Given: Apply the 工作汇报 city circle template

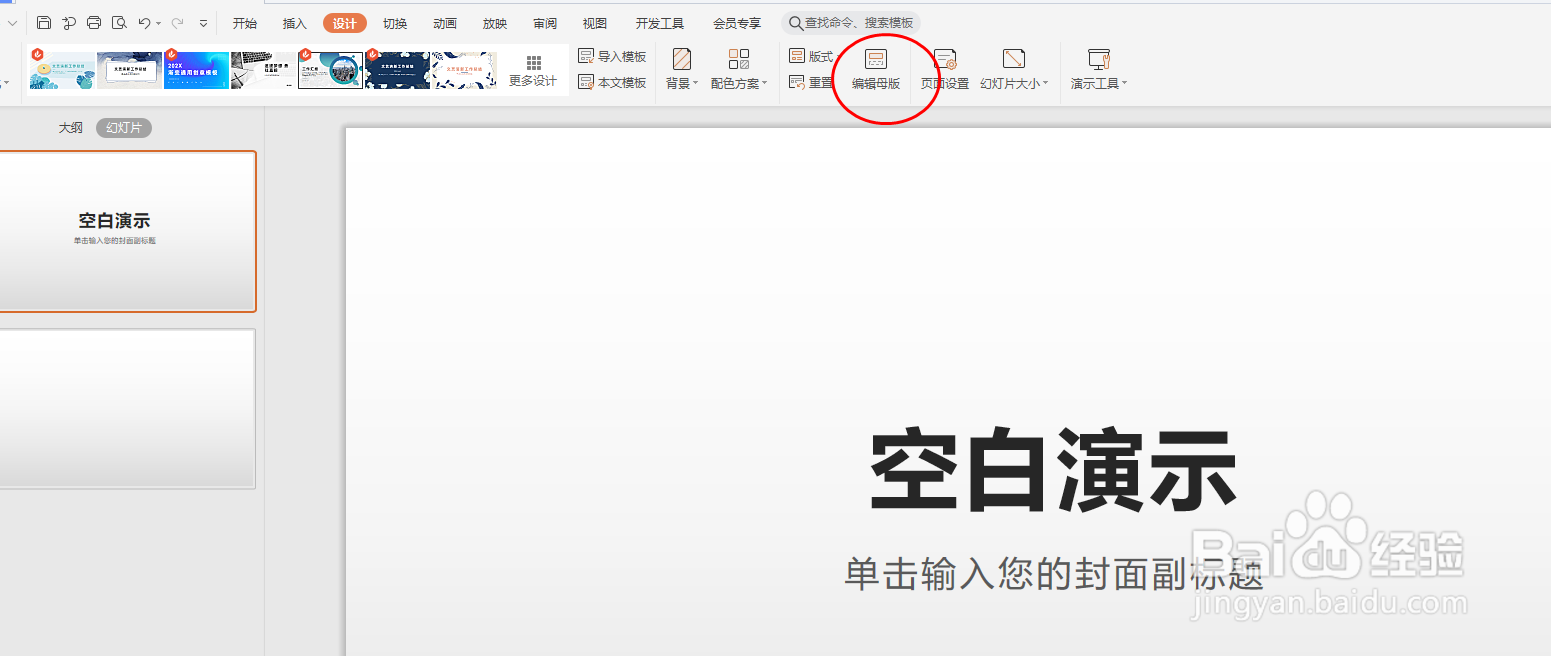Looking at the screenshot, I should 331,71.
